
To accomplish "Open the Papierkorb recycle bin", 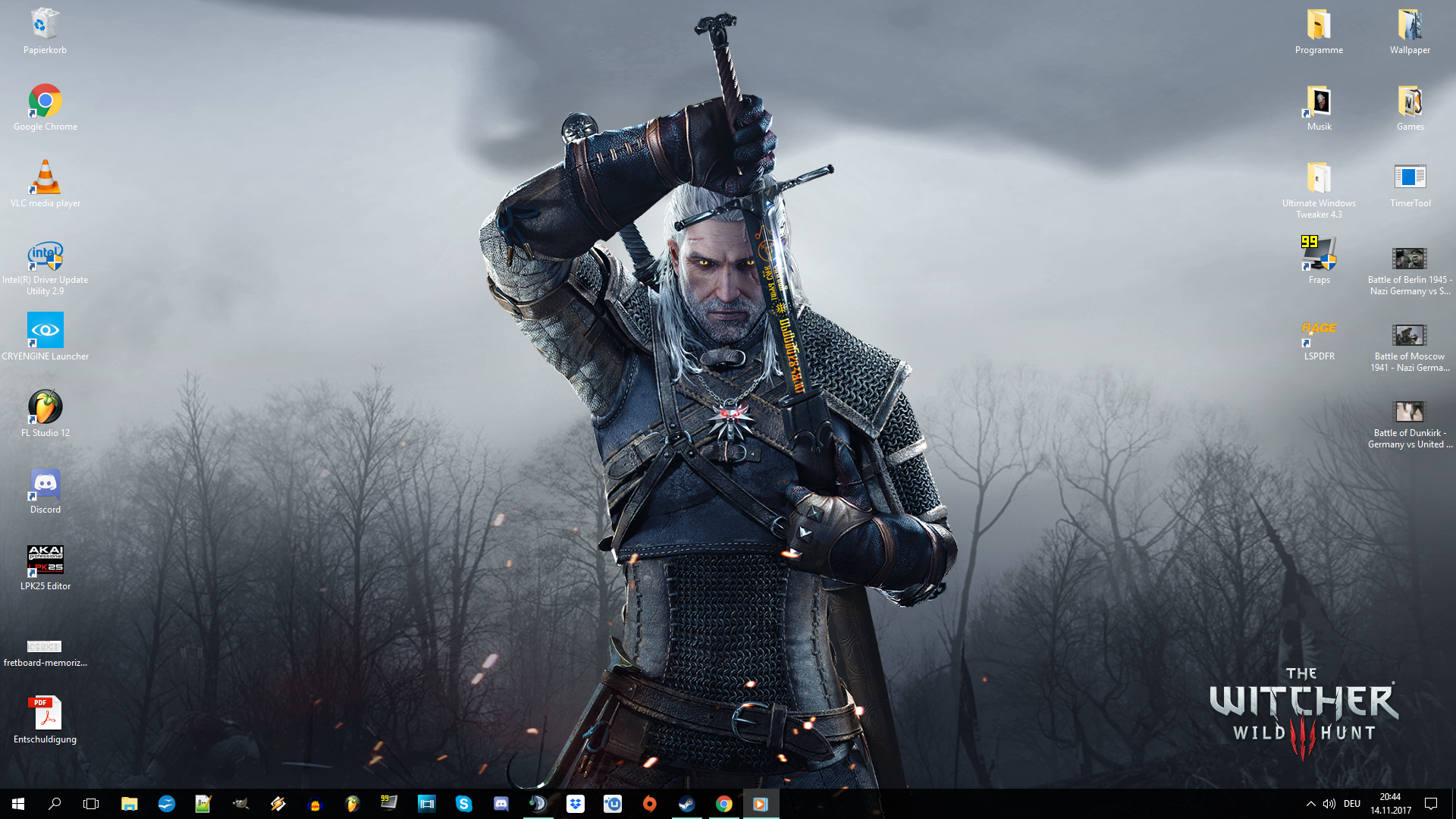I will (x=45, y=25).
